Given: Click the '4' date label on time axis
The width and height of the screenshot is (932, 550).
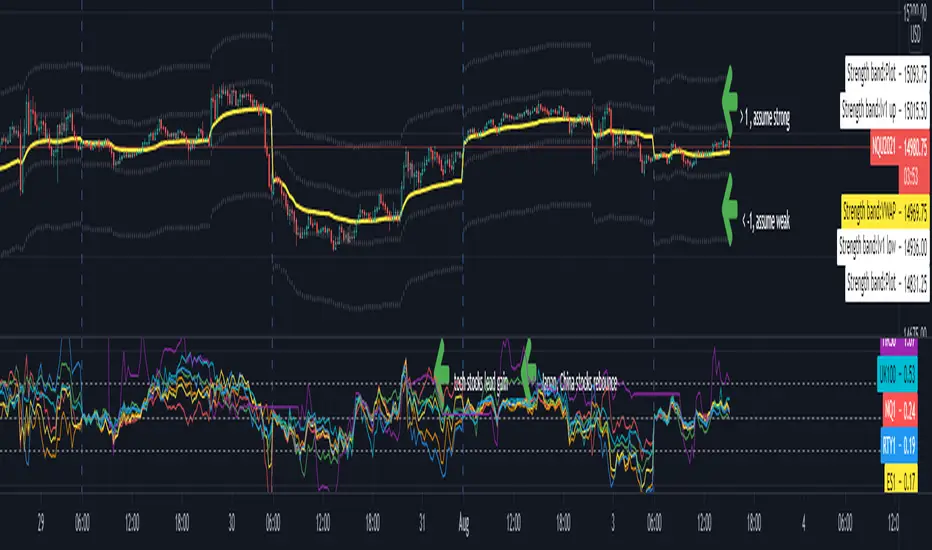Looking at the screenshot, I should 804,522.
